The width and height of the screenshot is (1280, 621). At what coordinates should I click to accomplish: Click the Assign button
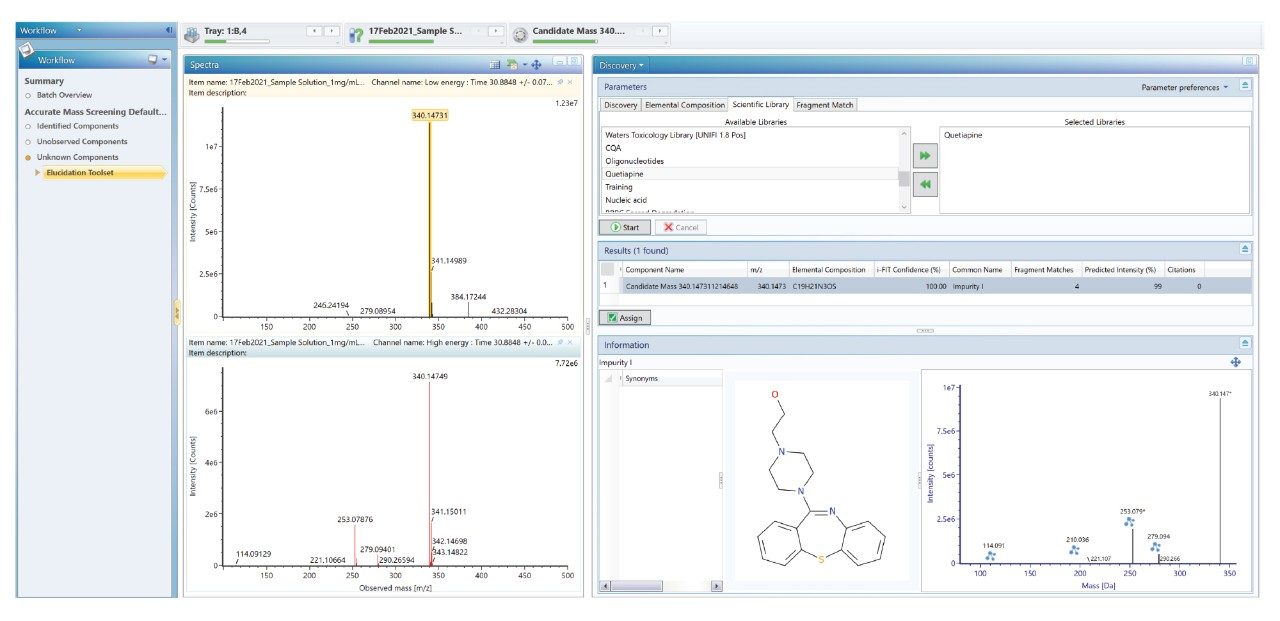coord(625,318)
